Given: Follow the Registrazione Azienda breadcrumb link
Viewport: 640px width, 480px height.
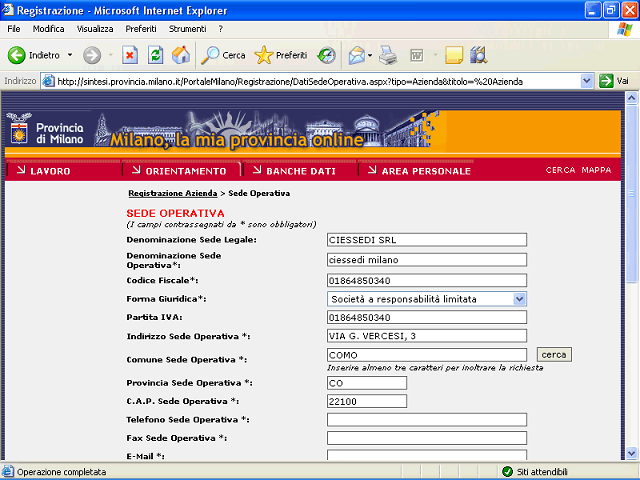Looking at the screenshot, I should tap(172, 192).
